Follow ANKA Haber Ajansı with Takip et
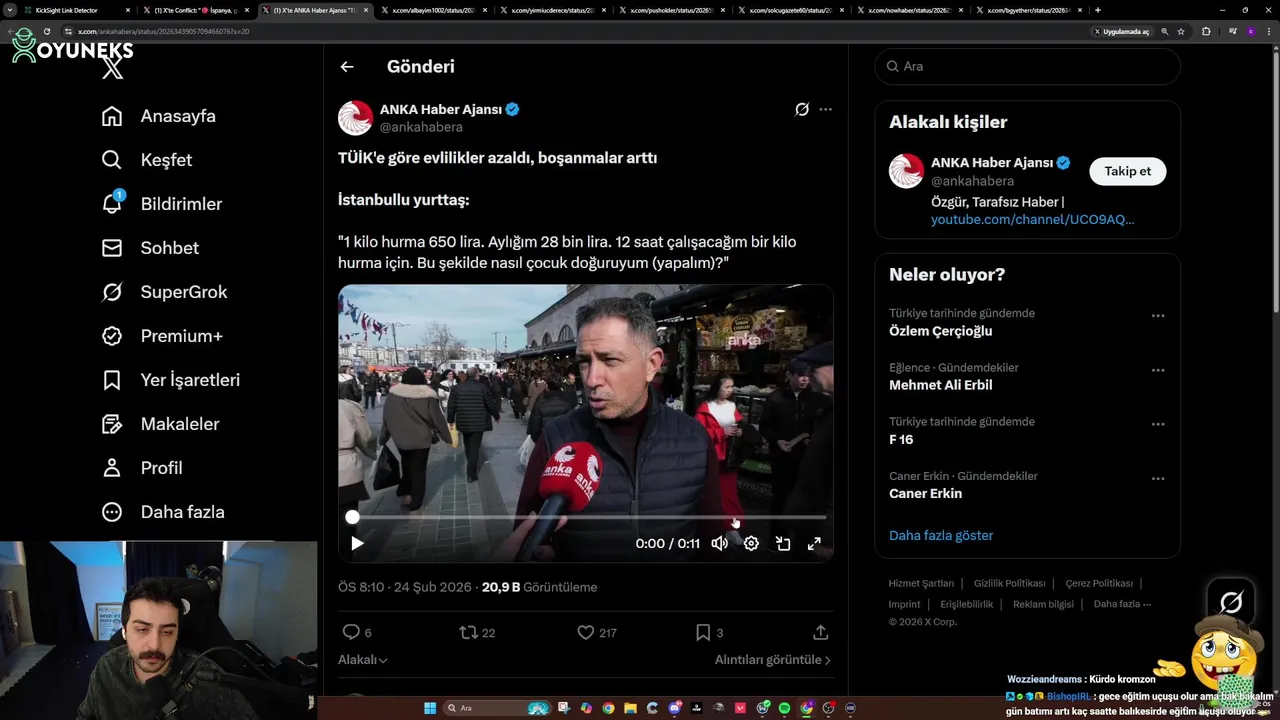 tap(1127, 171)
